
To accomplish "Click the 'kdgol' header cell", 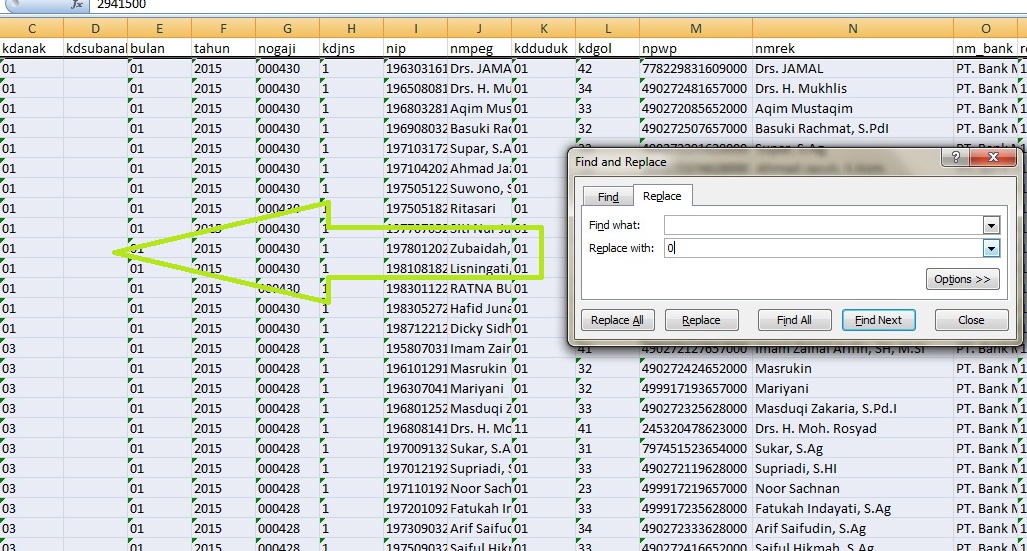I will point(607,48).
